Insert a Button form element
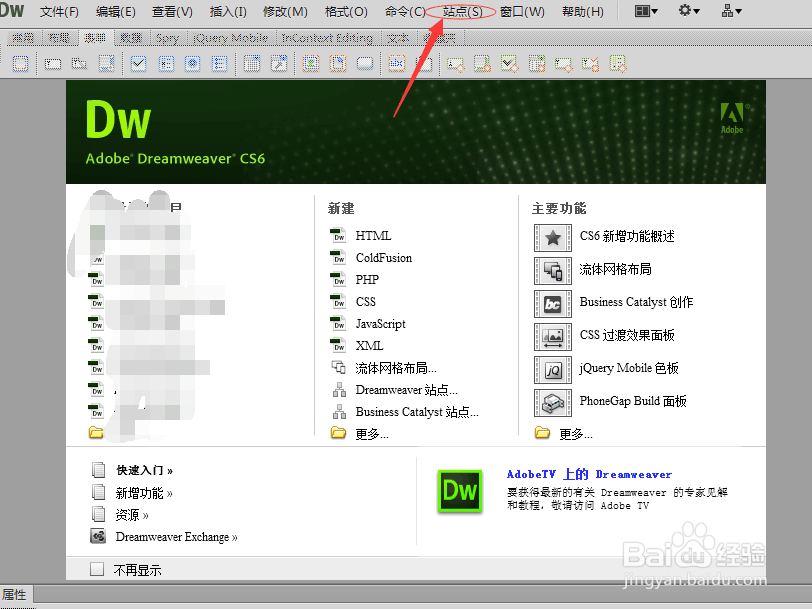 pyautogui.click(x=365, y=64)
